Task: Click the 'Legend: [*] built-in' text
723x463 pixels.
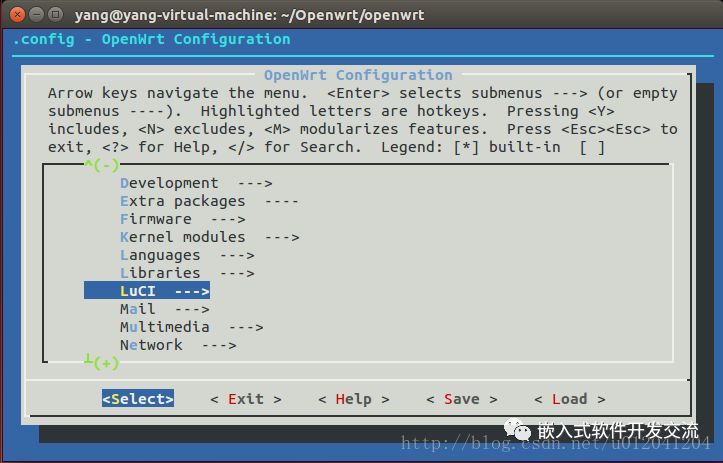Action: tap(471, 148)
